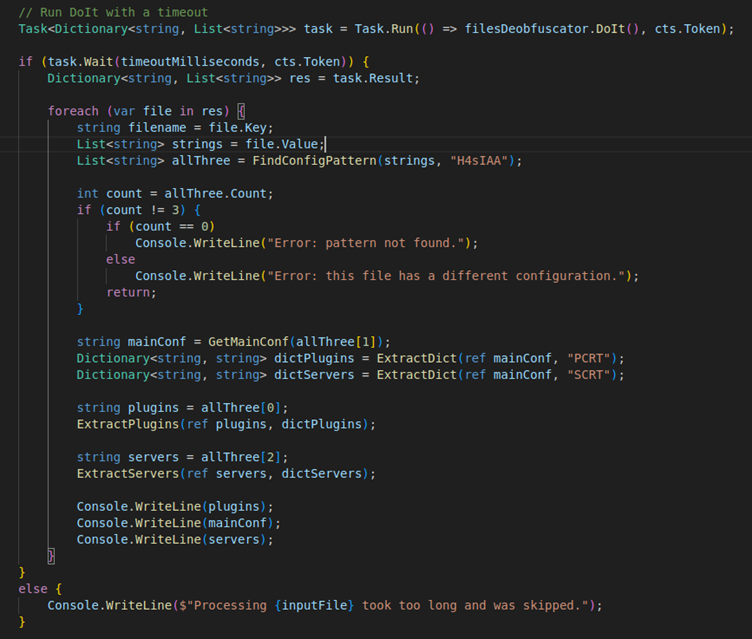Click the string "Error: pattern not found."
This screenshot has width=752, height=639.
click(365, 243)
